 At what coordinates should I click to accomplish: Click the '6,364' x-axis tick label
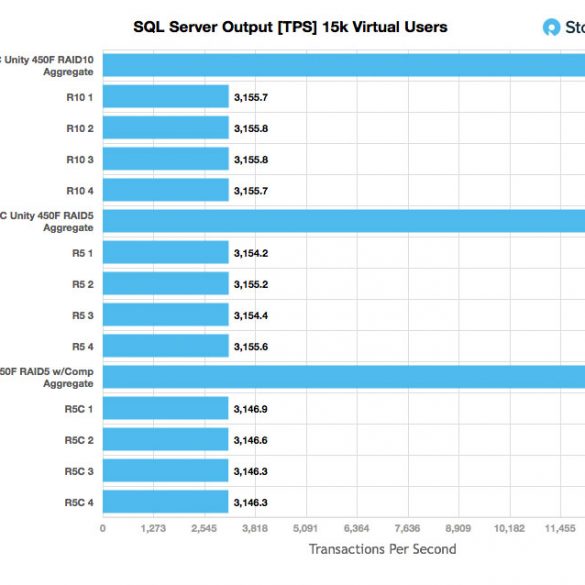point(356,528)
